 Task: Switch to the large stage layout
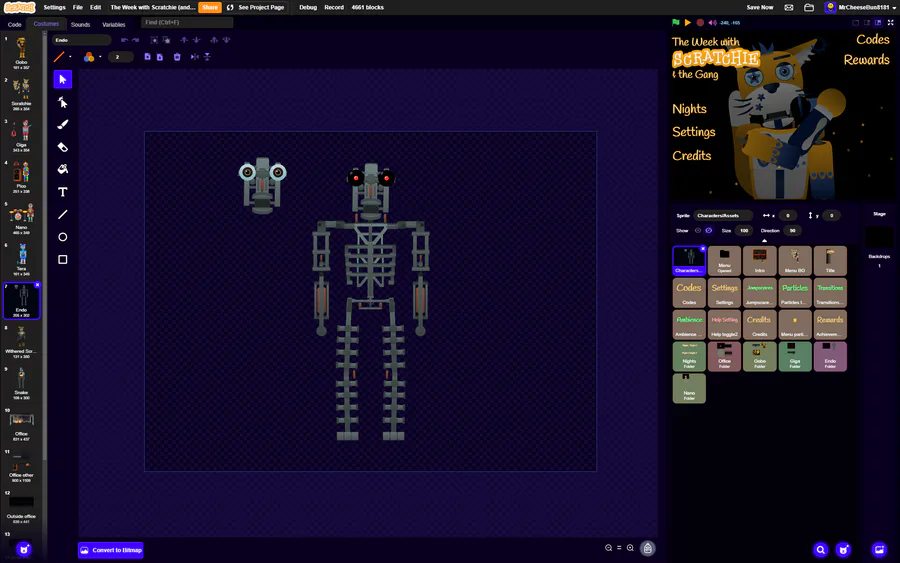878,22
